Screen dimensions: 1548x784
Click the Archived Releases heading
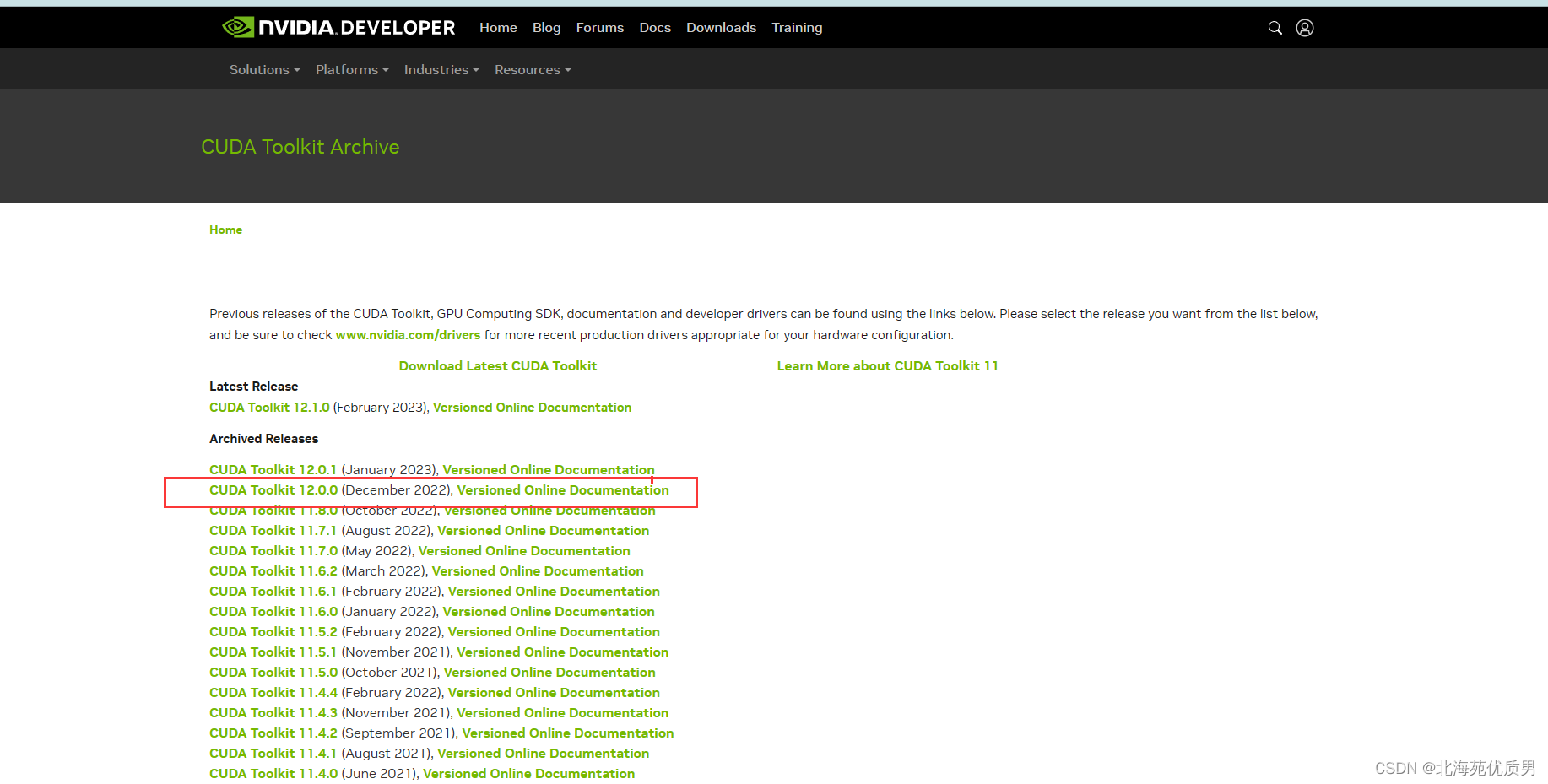click(263, 439)
